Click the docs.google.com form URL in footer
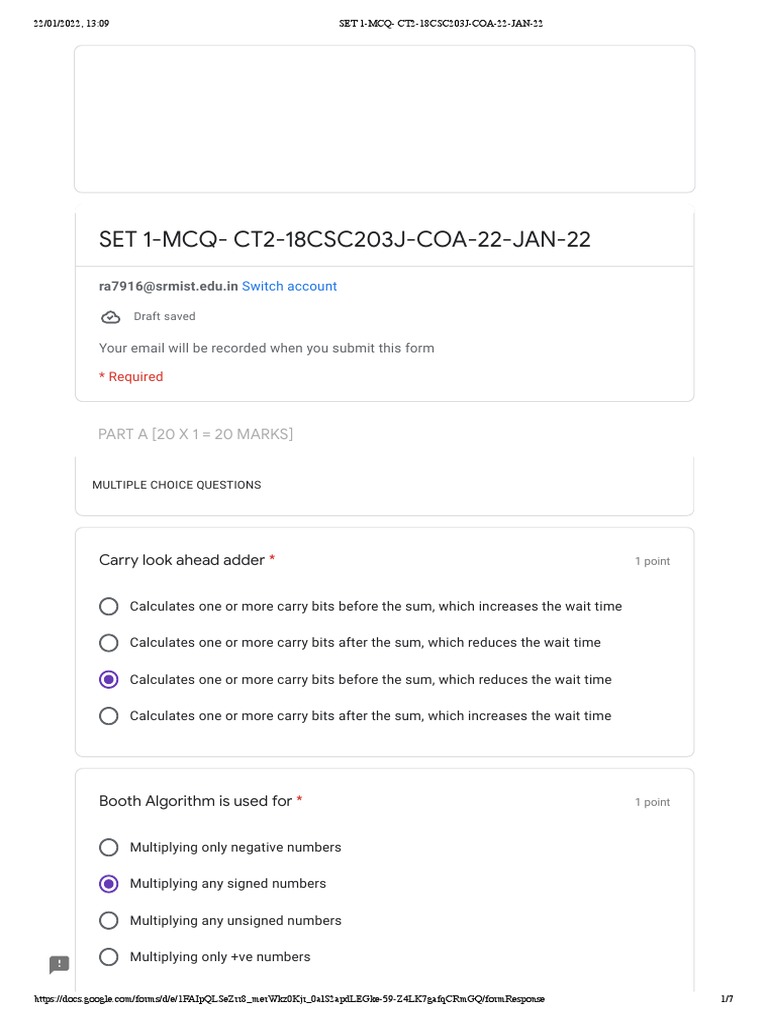 pos(290,999)
